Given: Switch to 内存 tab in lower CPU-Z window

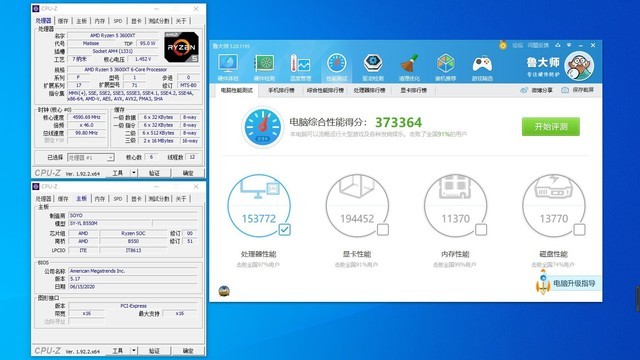Looking at the screenshot, I should pyautogui.click(x=100, y=199).
